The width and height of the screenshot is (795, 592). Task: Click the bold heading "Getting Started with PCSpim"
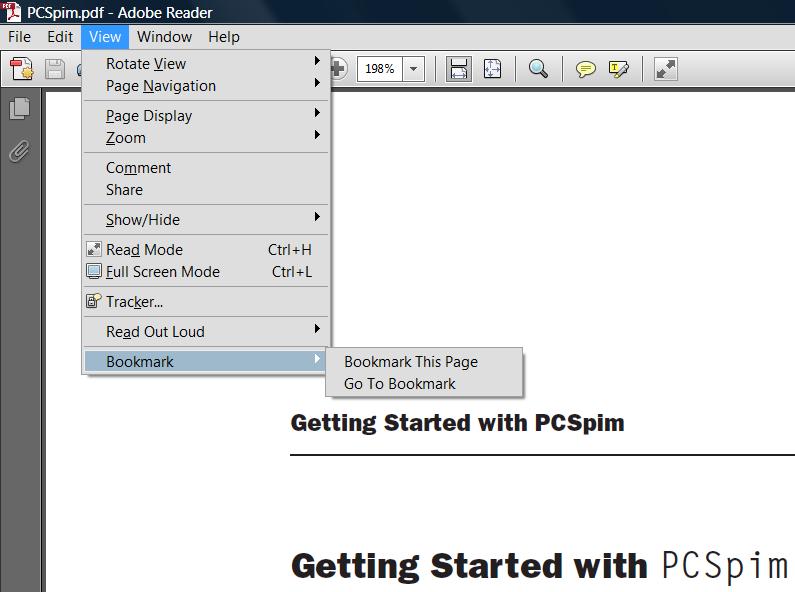(457, 424)
